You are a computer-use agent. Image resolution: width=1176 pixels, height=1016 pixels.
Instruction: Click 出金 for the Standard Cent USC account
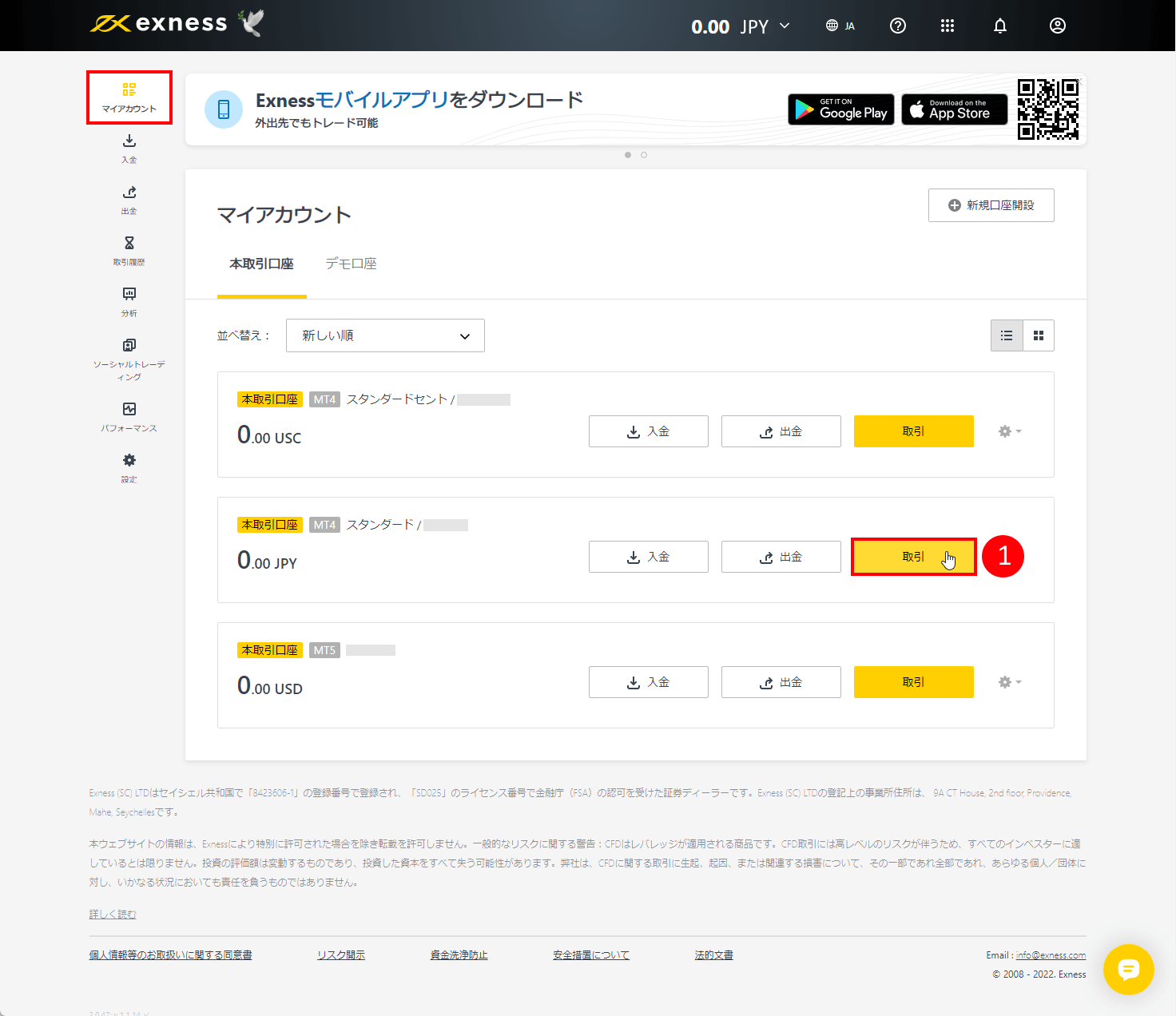pyautogui.click(x=781, y=431)
